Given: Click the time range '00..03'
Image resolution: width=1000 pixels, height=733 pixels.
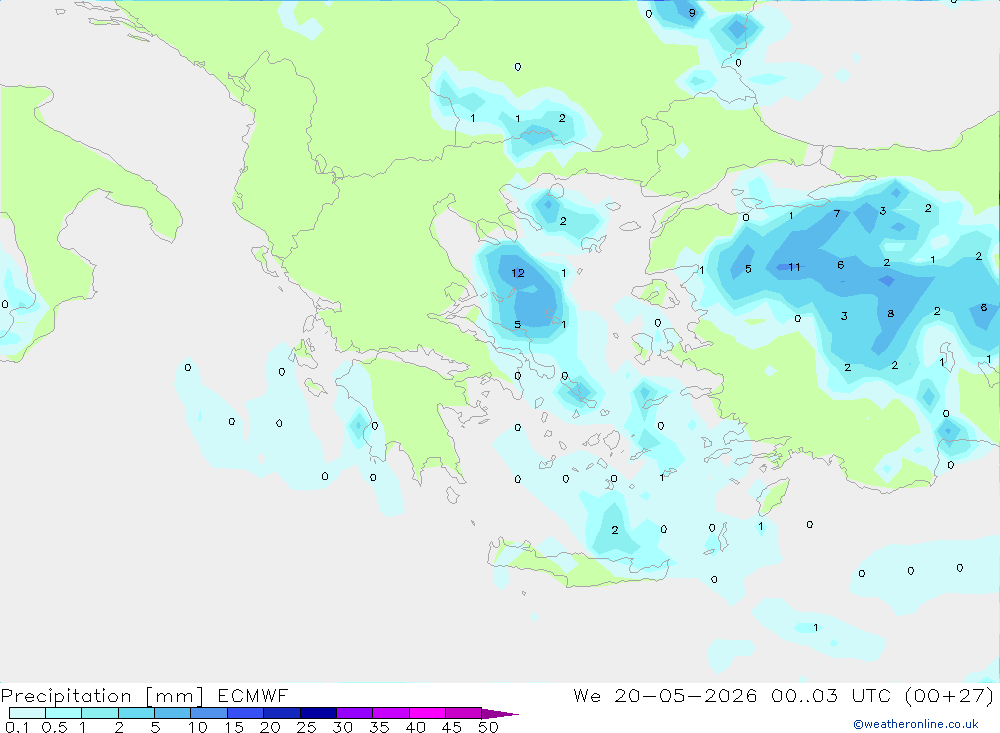Looking at the screenshot, I should 804,695.
